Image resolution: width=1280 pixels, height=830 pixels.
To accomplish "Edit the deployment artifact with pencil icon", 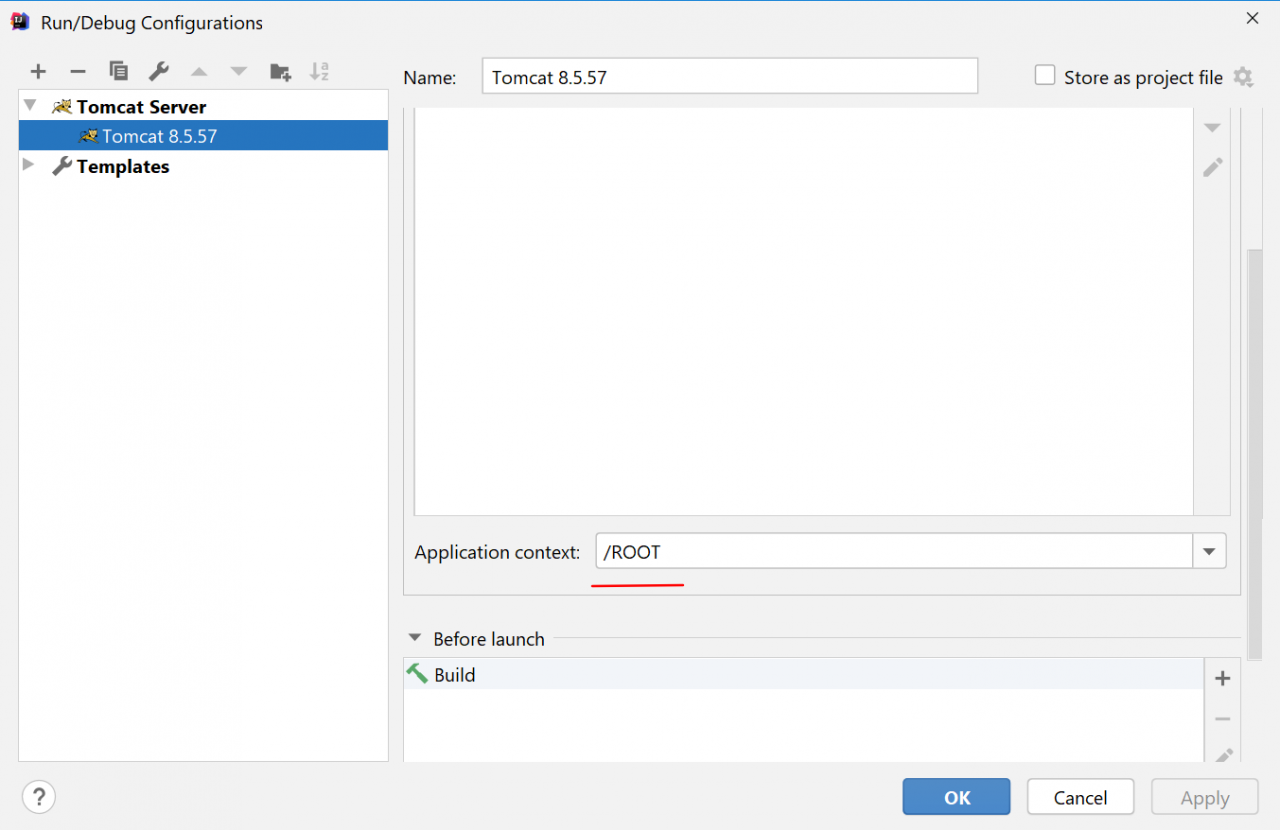I will [x=1212, y=167].
